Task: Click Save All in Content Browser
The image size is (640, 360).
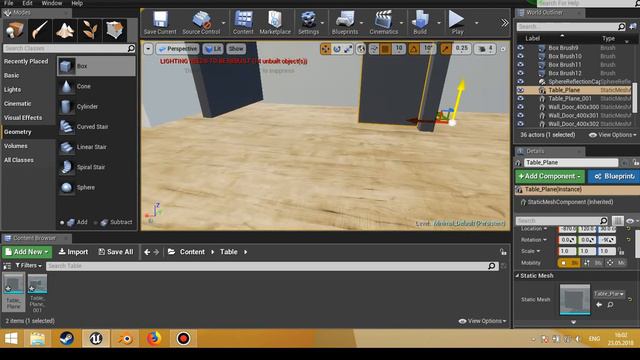Action: point(116,252)
